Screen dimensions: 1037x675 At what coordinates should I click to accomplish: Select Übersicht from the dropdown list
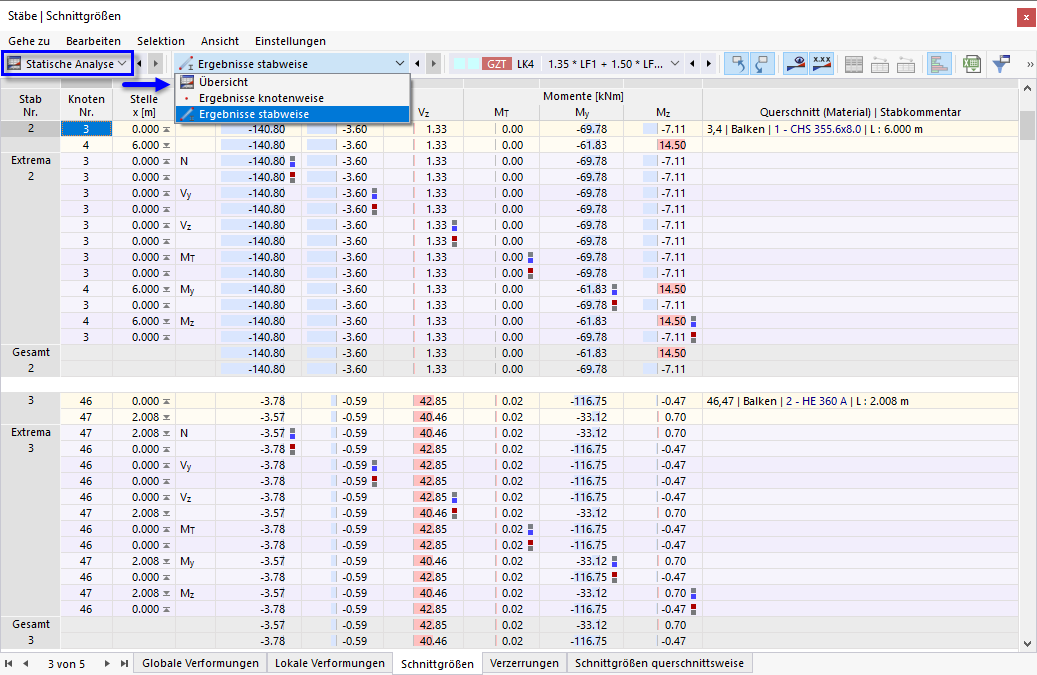[292, 82]
